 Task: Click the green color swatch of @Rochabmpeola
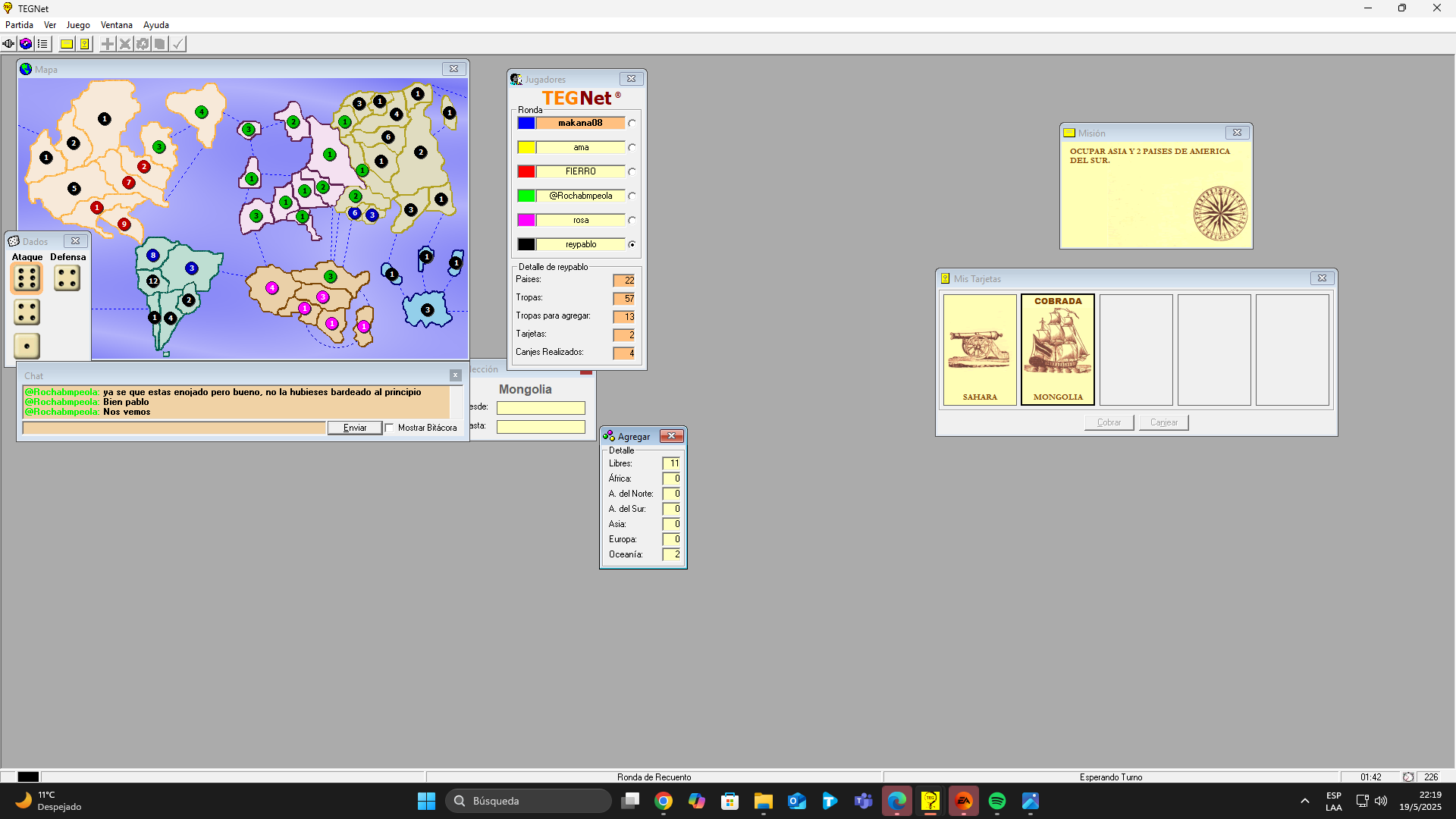[526, 196]
